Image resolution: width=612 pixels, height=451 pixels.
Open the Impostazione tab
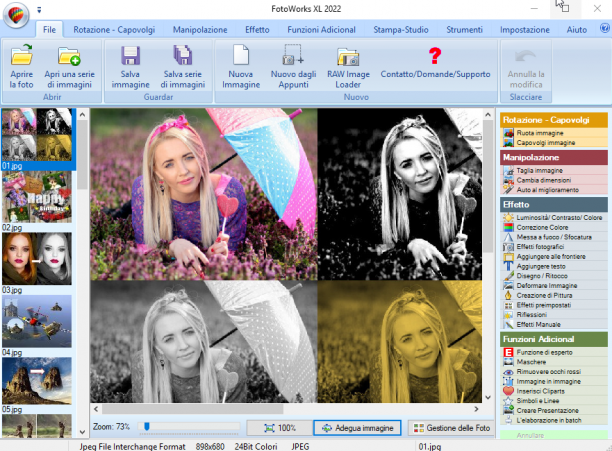tap(525, 30)
